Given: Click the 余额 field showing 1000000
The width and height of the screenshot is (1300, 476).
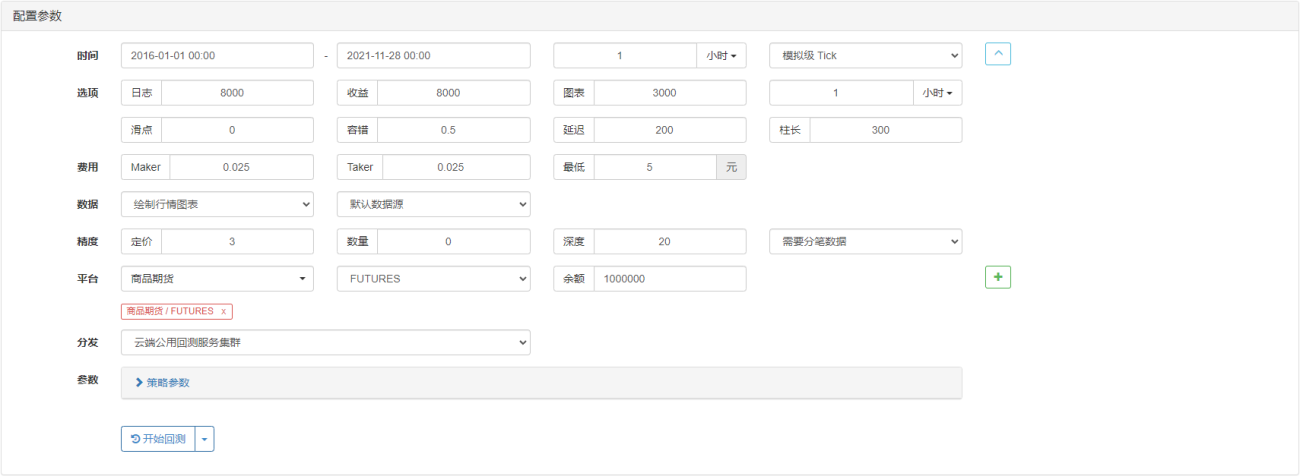Looking at the screenshot, I should tap(669, 278).
